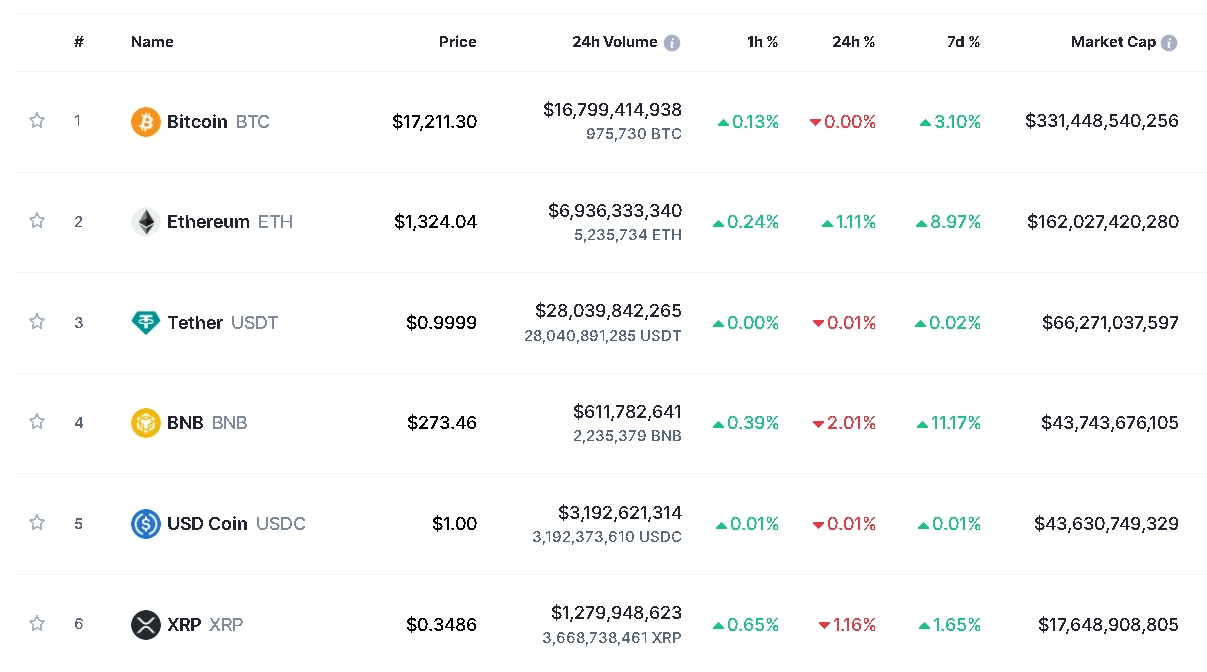Star Ethereum to add to watchlist
The width and height of the screenshot is (1207, 672).
pos(37,221)
